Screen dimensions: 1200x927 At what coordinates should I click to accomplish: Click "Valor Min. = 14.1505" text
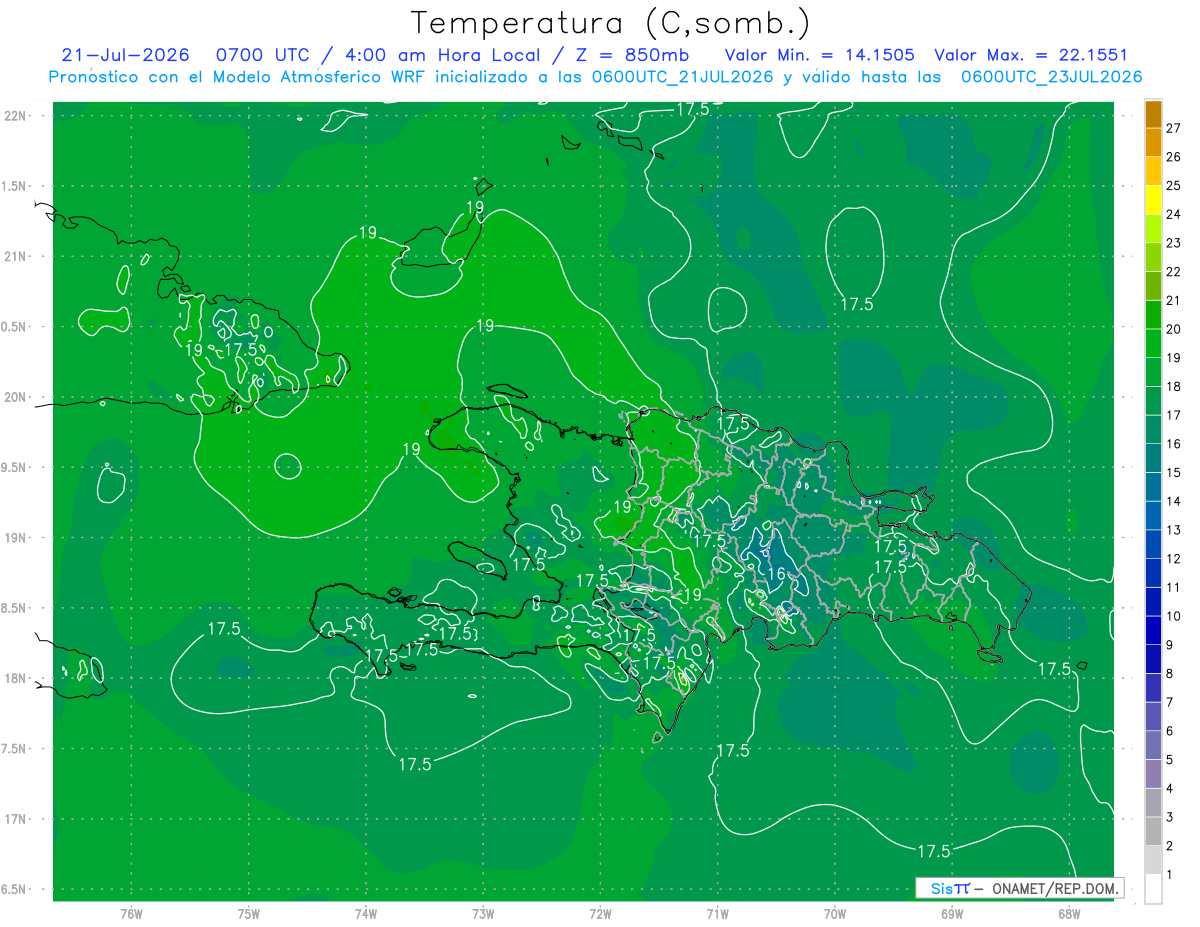click(x=820, y=55)
